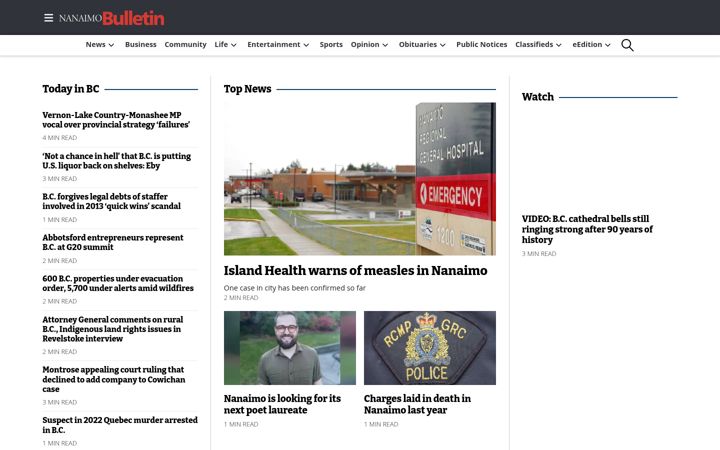Expand the News dropdown chevron
The height and width of the screenshot is (450, 720).
point(111,45)
